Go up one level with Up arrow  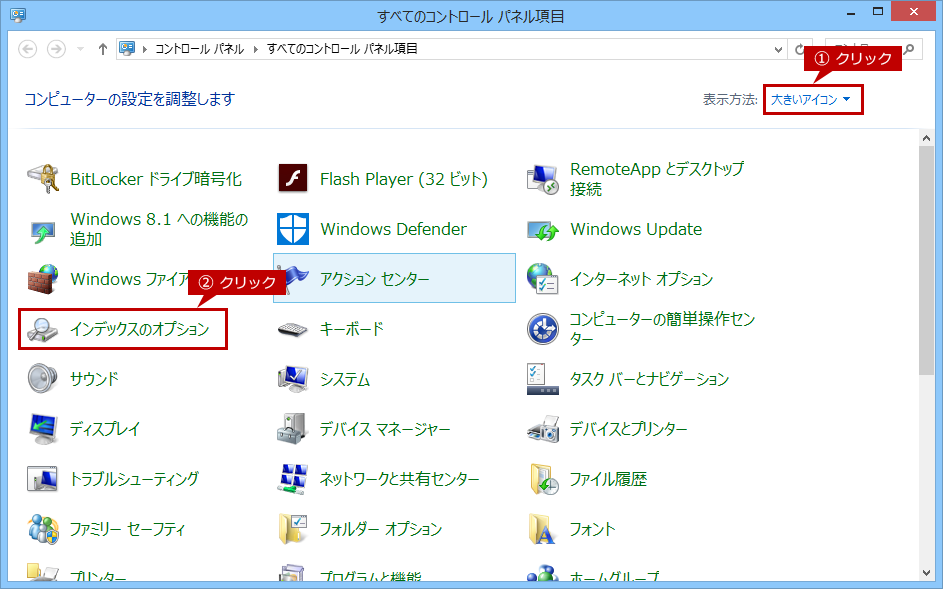pos(103,49)
